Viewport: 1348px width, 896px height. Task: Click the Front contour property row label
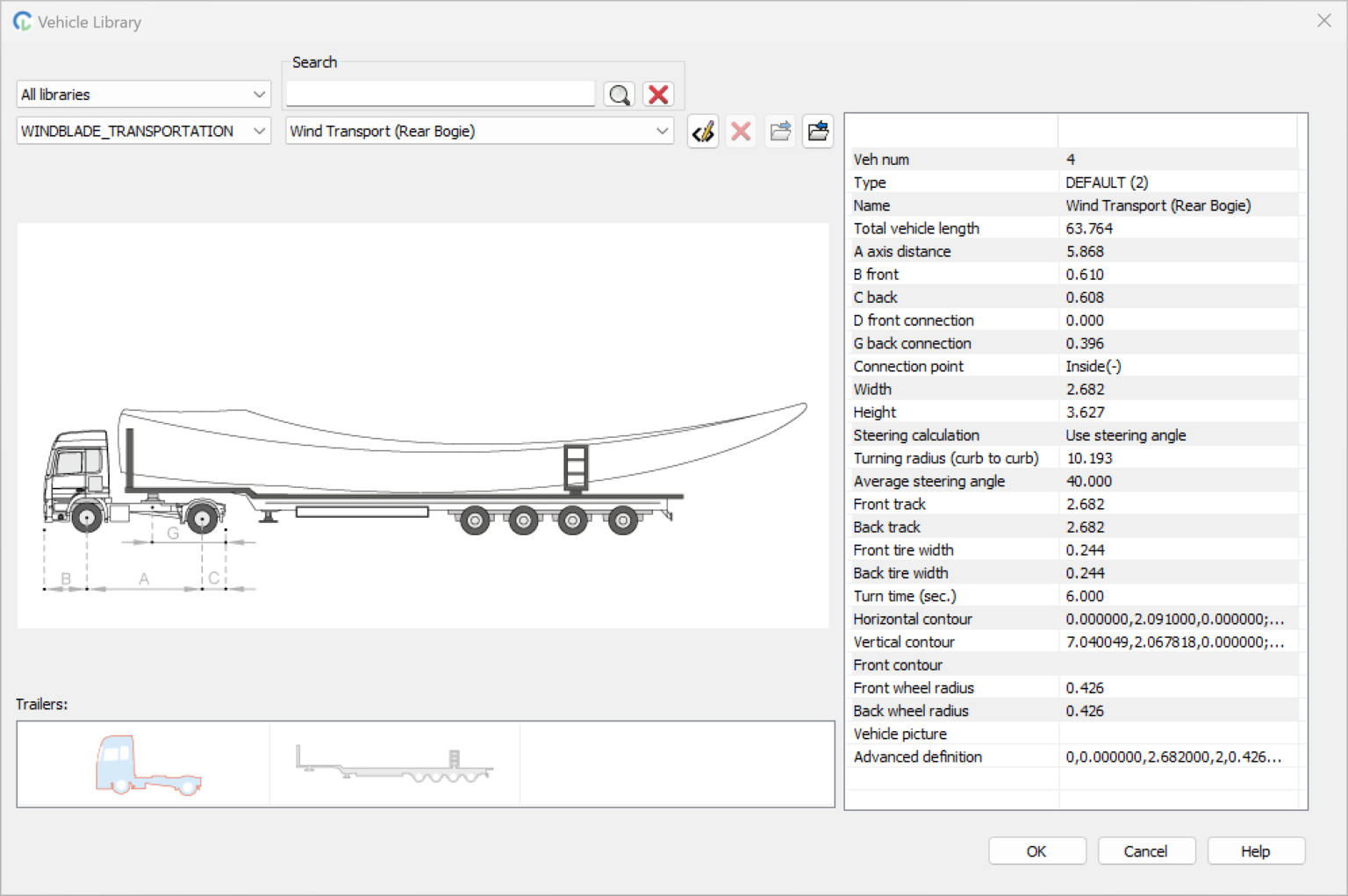point(898,665)
